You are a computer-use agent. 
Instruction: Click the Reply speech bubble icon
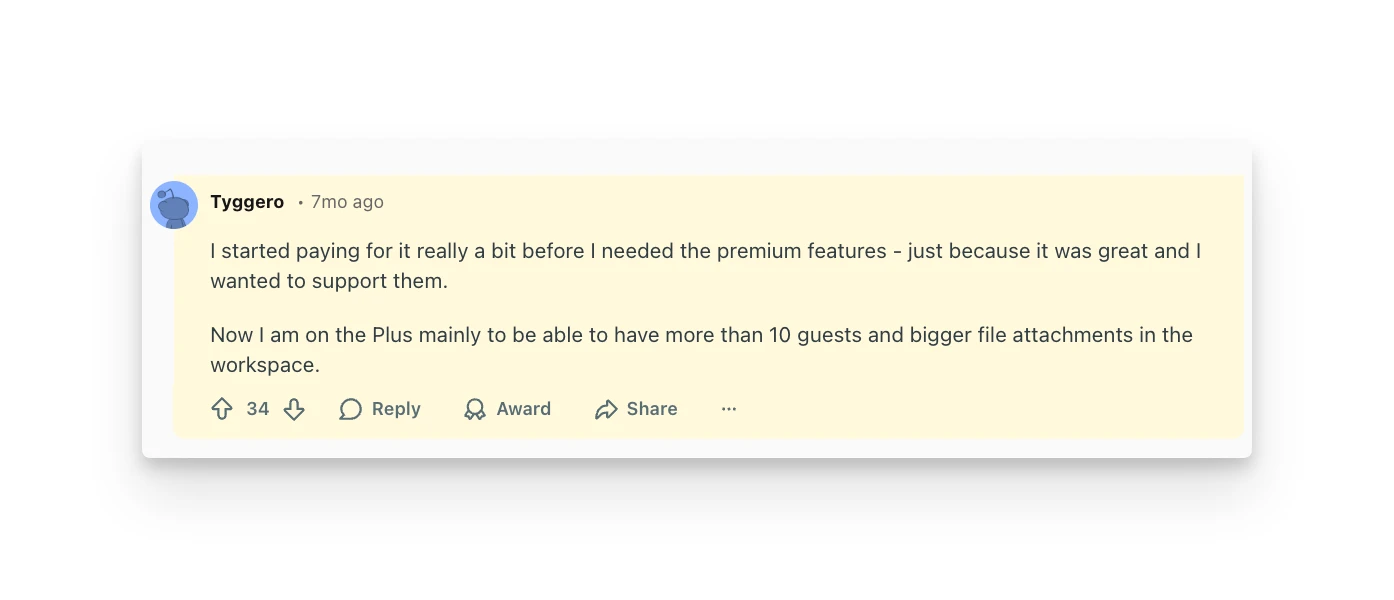click(x=350, y=409)
